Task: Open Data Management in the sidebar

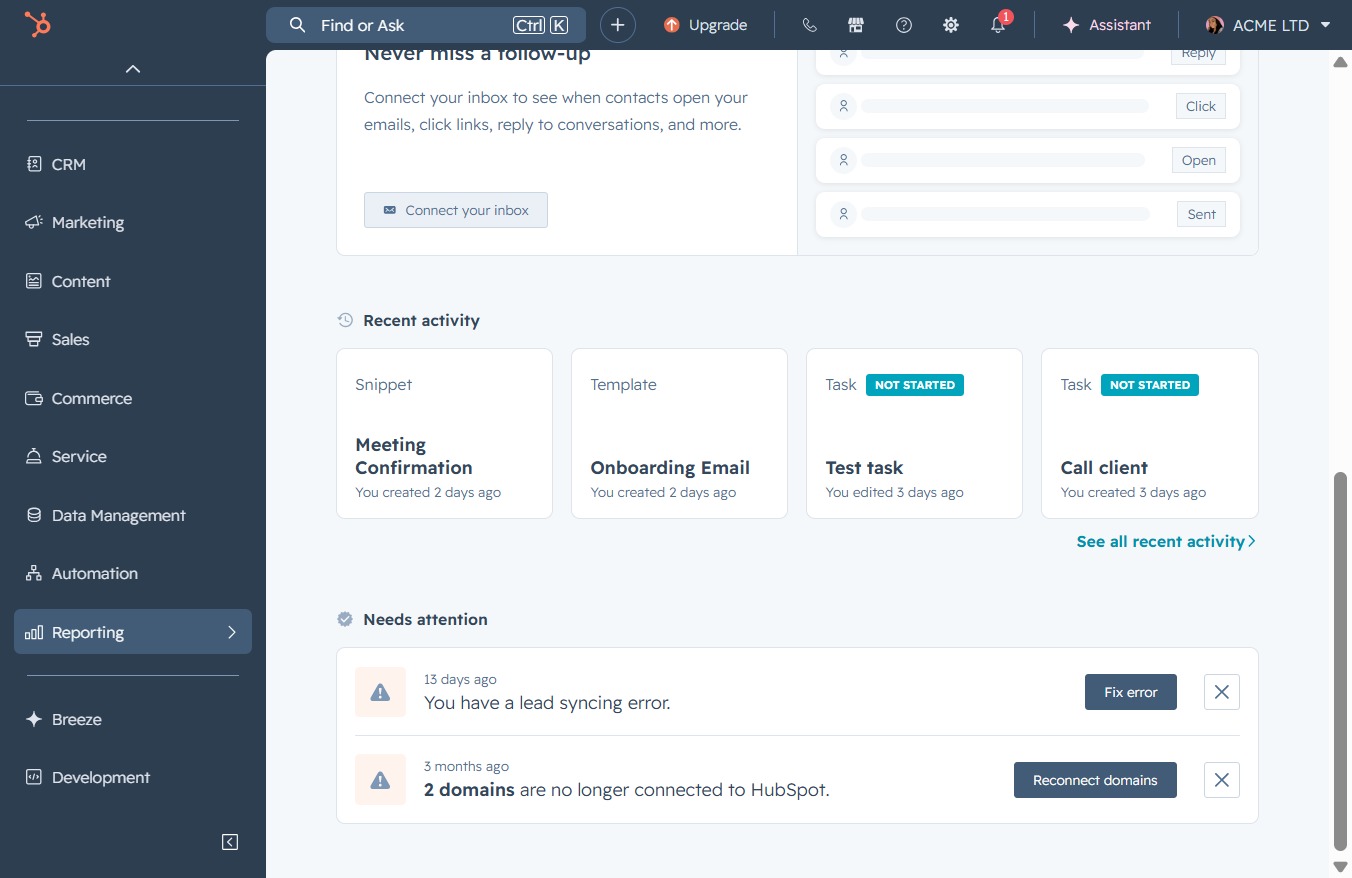Action: click(x=133, y=515)
